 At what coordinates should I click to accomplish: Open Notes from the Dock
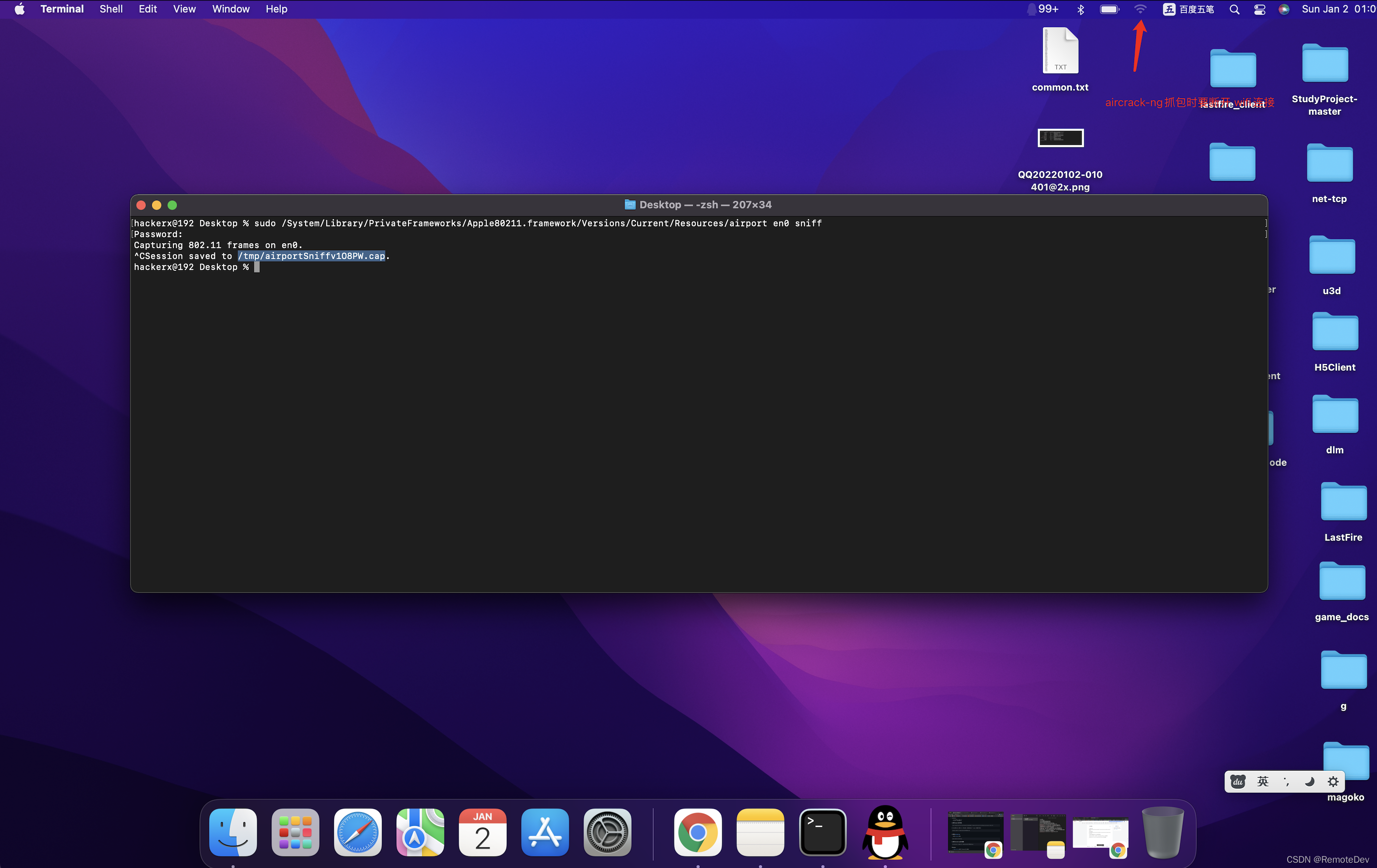point(760,832)
